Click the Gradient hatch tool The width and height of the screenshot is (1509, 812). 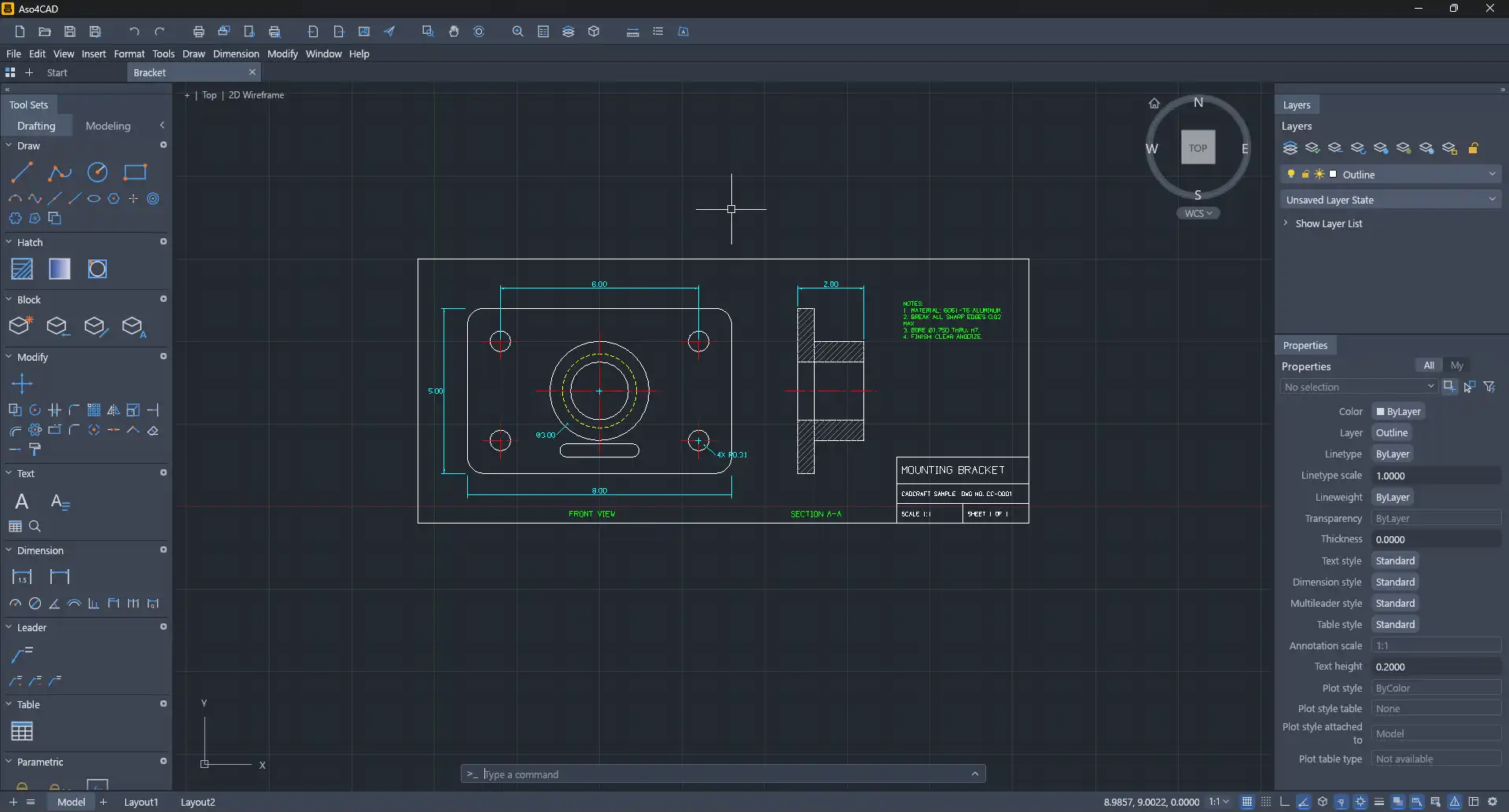[60, 269]
